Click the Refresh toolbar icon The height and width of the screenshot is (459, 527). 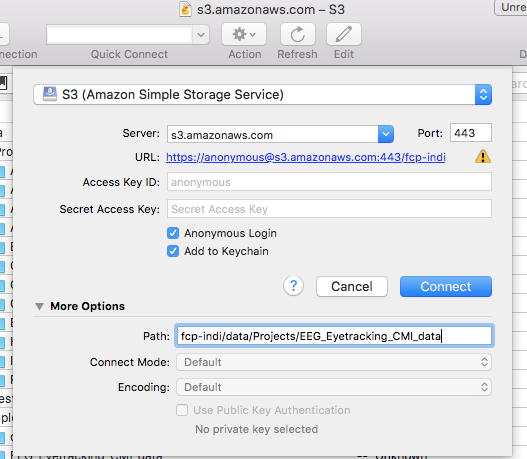(x=298, y=34)
